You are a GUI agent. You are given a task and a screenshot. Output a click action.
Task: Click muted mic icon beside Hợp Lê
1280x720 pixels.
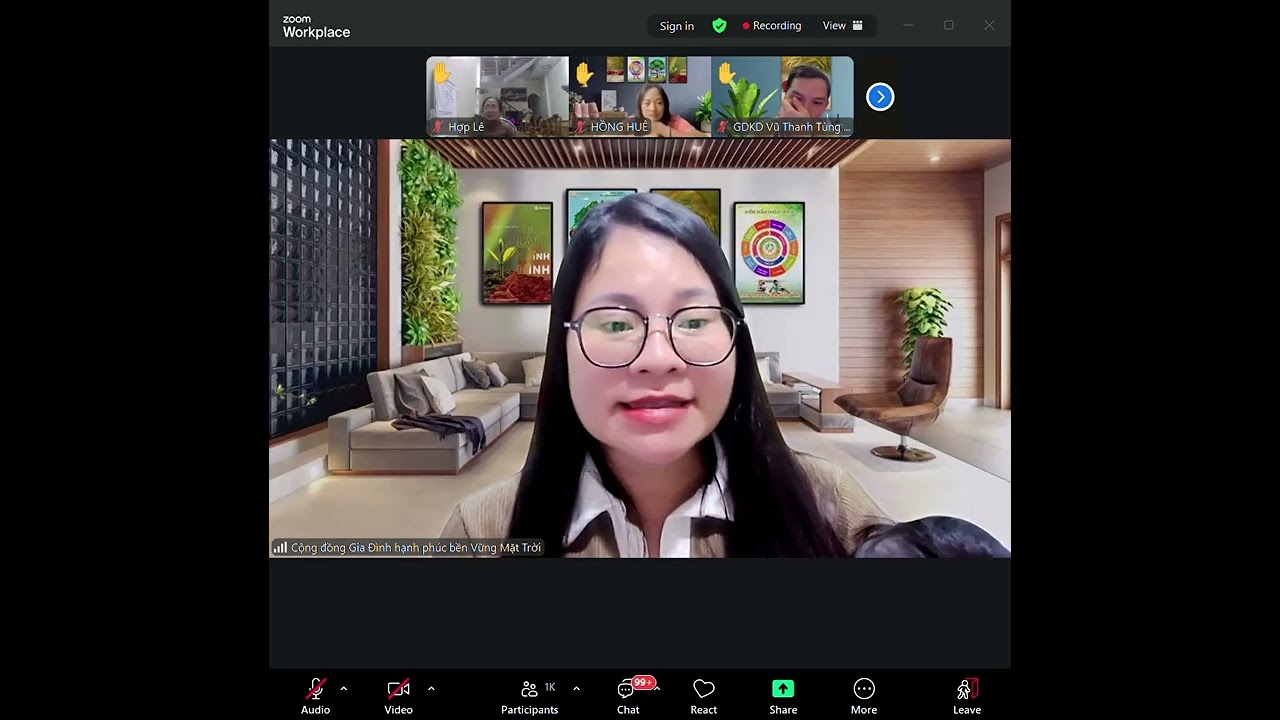[x=438, y=127]
